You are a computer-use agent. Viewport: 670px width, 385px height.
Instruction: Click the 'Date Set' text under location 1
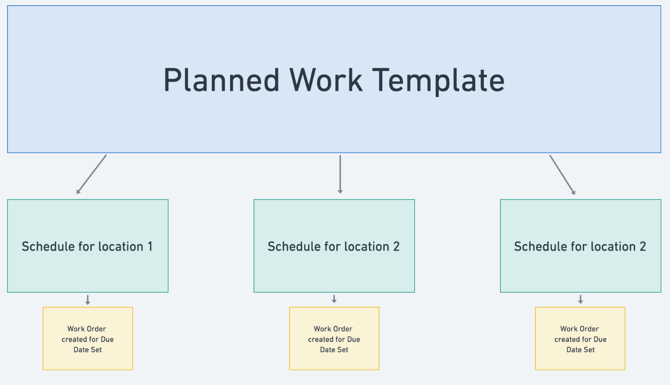pos(88,350)
